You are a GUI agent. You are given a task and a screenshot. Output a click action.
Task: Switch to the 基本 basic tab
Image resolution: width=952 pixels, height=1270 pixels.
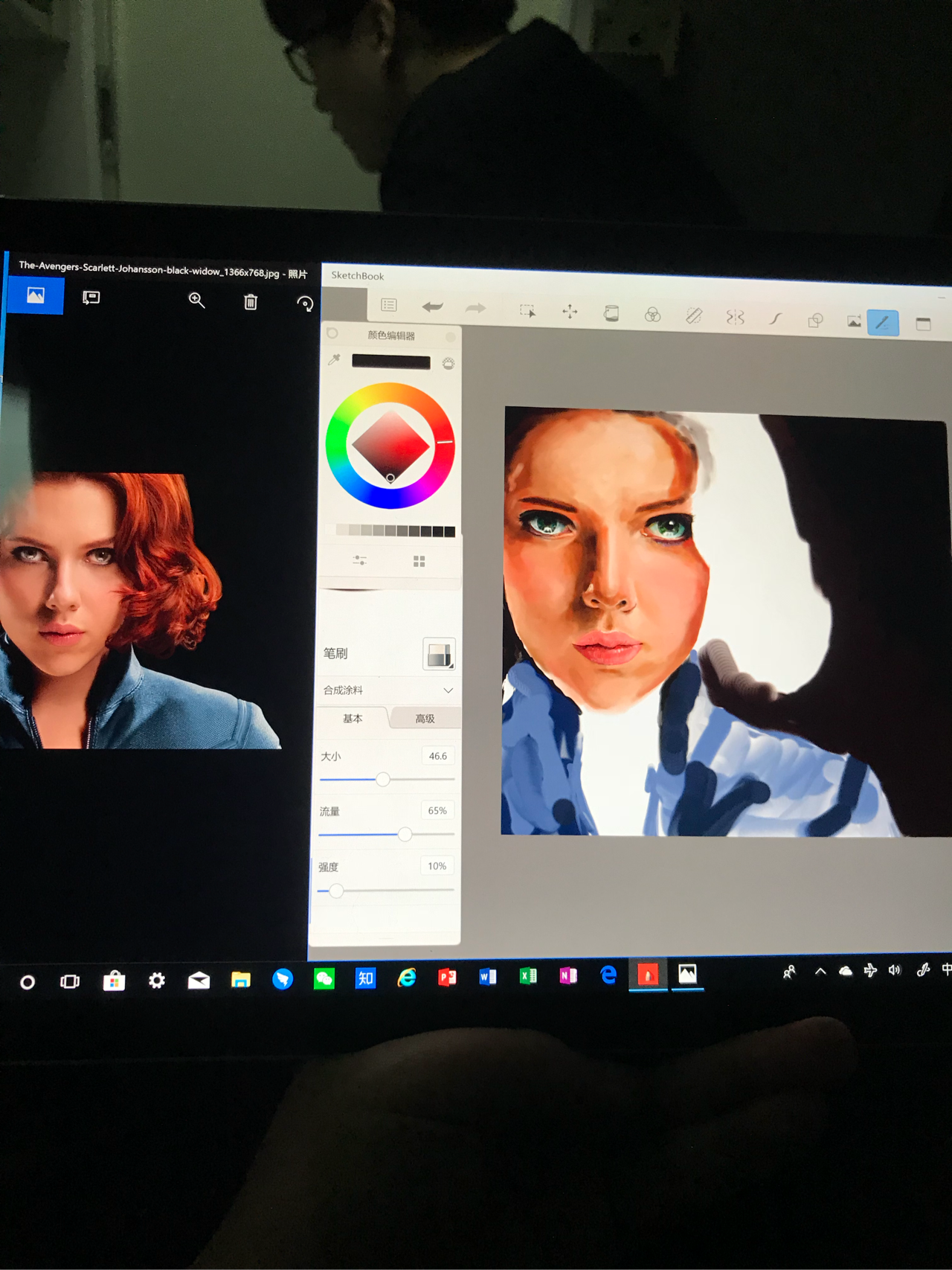(353, 719)
